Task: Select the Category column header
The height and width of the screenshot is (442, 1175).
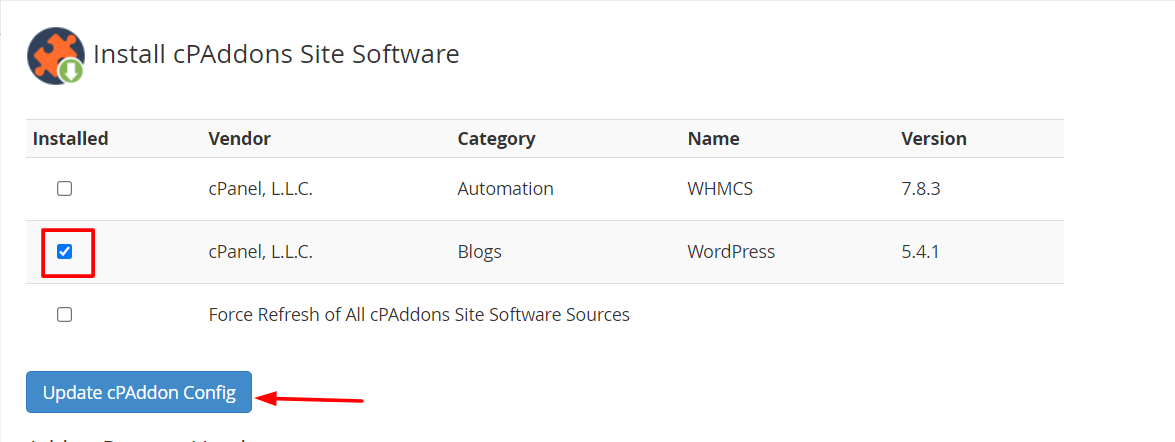Action: [496, 139]
